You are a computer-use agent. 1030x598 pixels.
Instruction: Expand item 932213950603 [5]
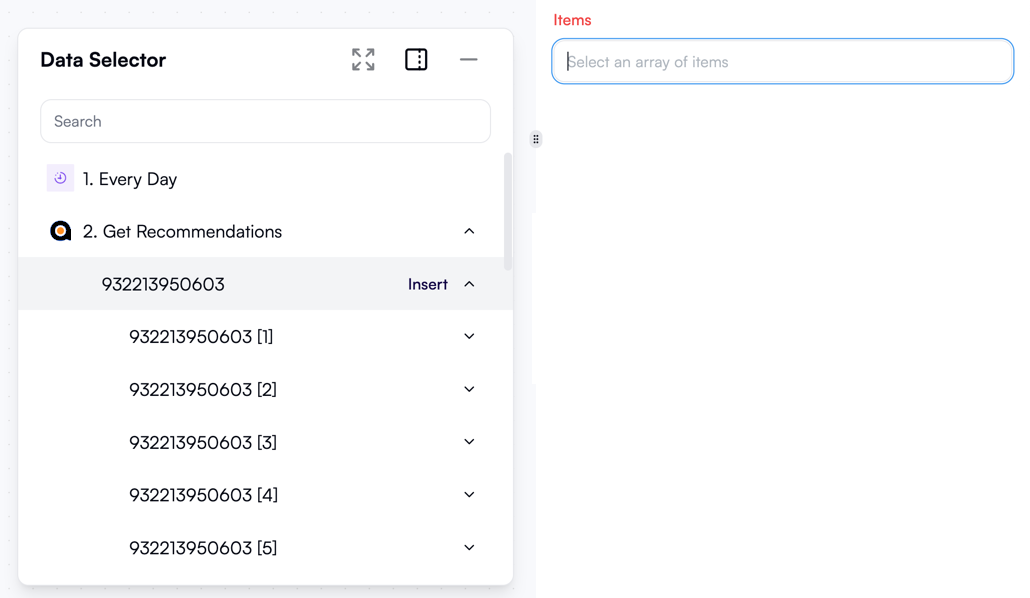(469, 547)
